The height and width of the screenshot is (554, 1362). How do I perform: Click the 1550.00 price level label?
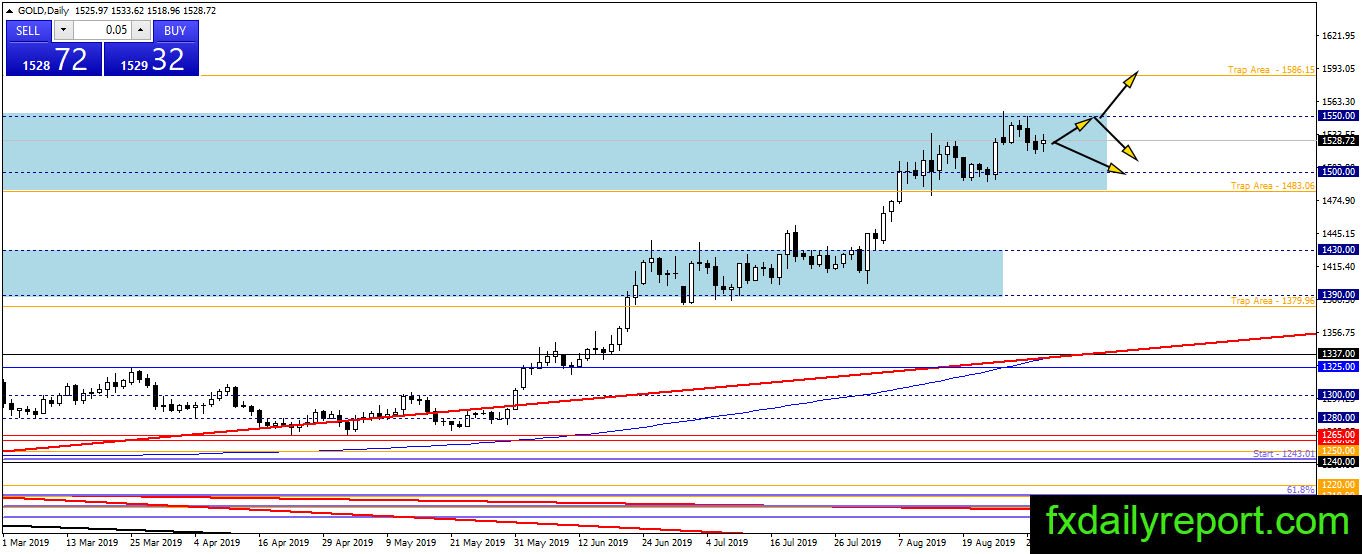point(1337,116)
